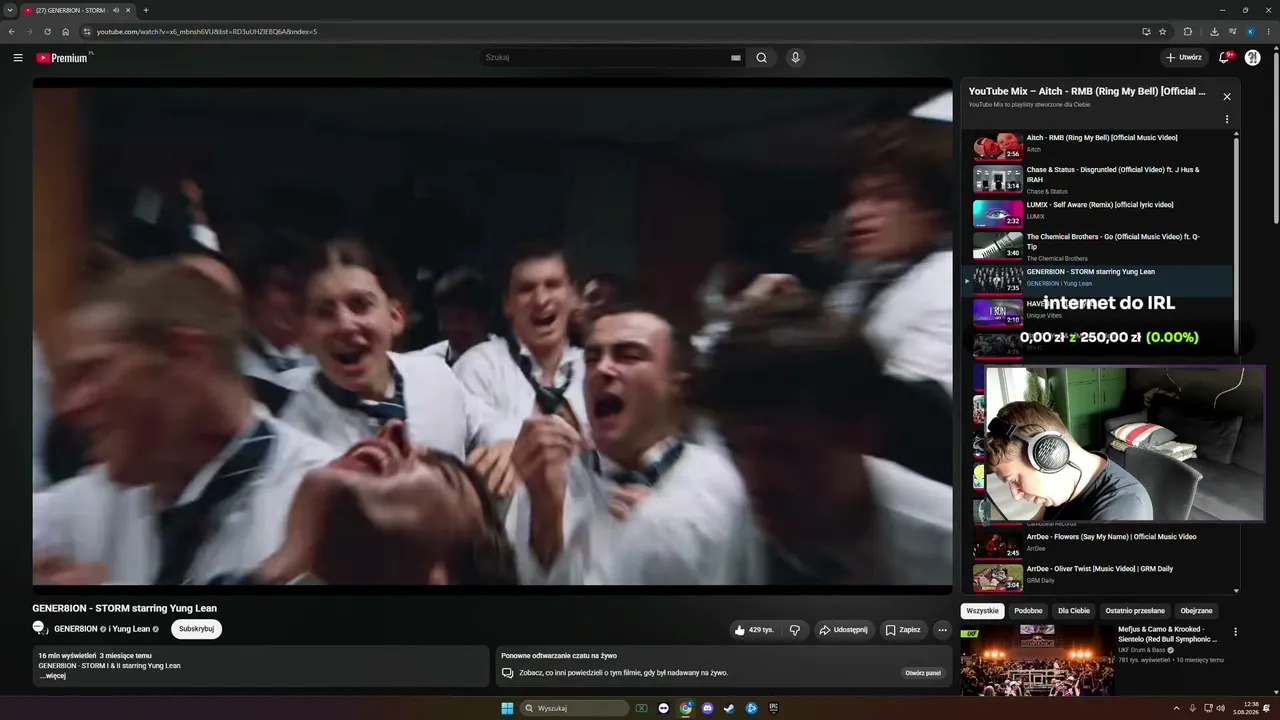The image size is (1280, 720).
Task: Select the Wszystkie filter chip
Action: pos(982,611)
